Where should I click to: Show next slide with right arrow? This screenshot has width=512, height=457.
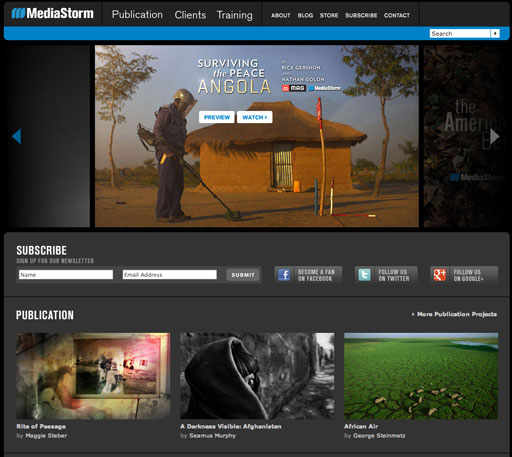coord(495,136)
